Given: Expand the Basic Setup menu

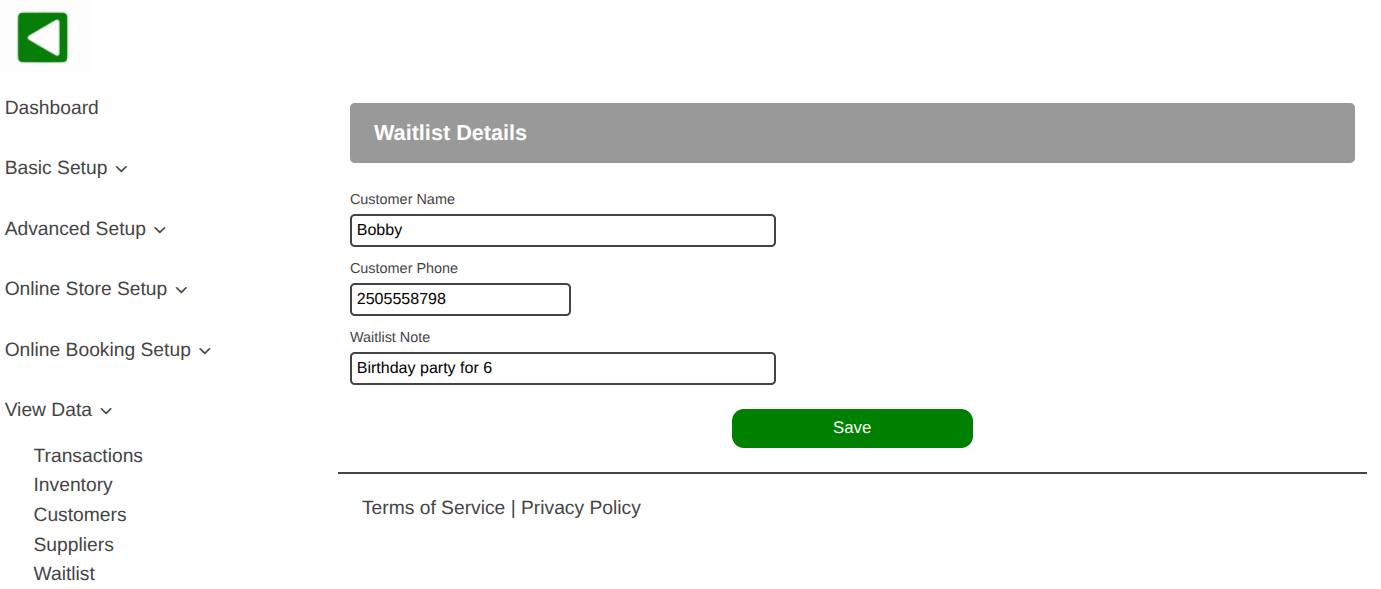Looking at the screenshot, I should point(66,168).
